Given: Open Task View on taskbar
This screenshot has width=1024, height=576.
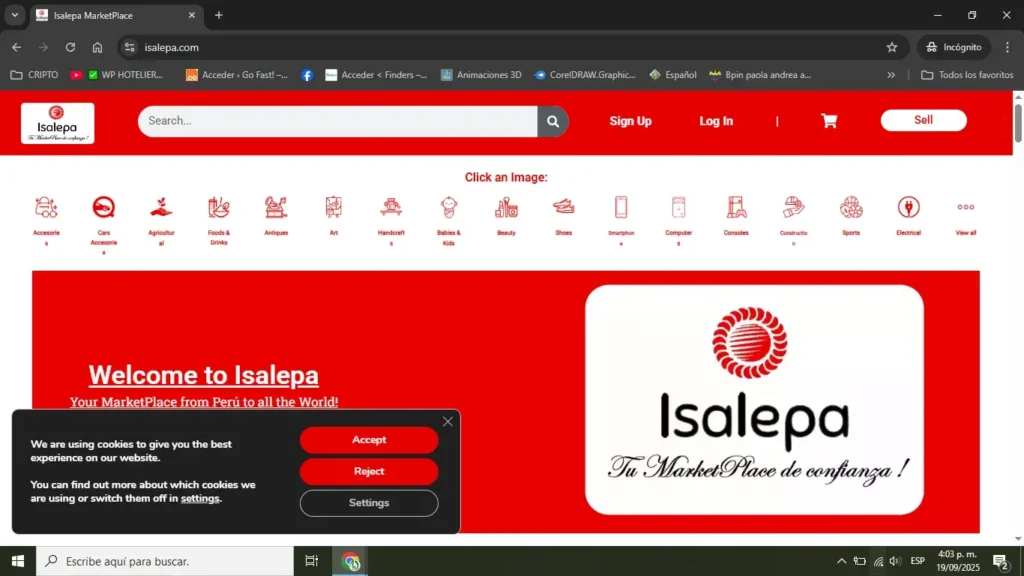Looking at the screenshot, I should click(312, 561).
